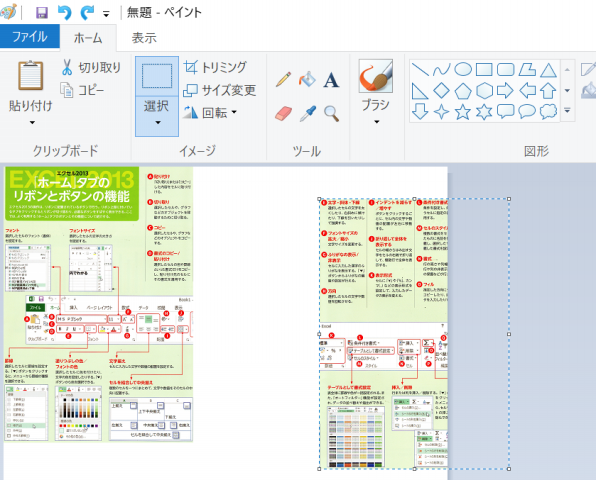The image size is (596, 480).
Task: Click top-right selection resize handle
Action: pyautogui.click(x=509, y=199)
